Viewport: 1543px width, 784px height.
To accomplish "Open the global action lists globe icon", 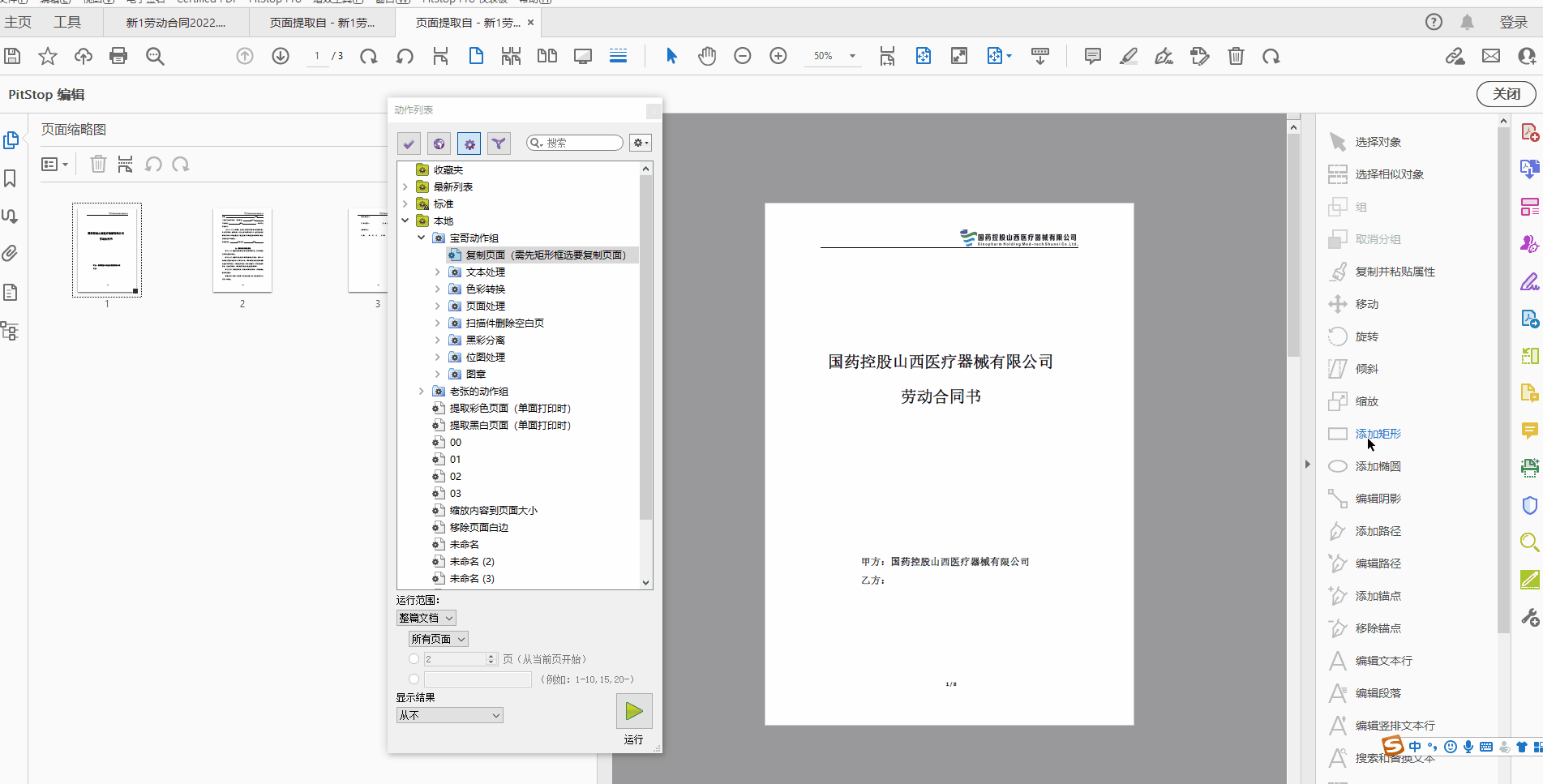I will pos(439,143).
